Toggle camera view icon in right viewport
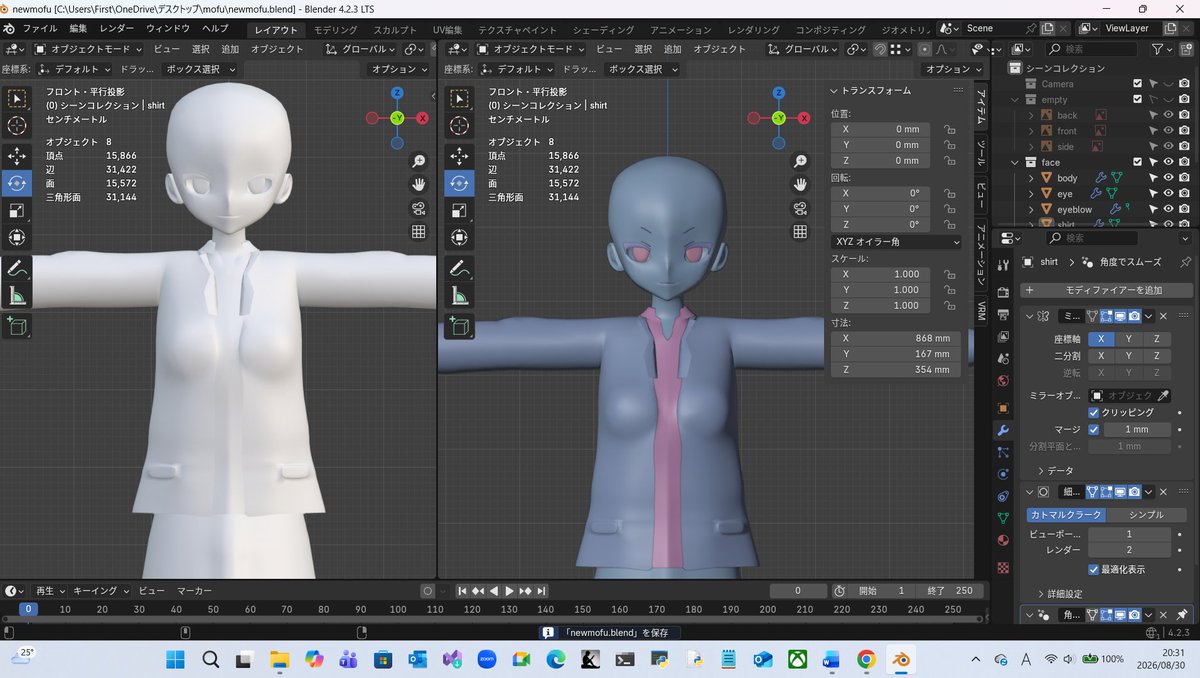The image size is (1200, 678). 800,208
